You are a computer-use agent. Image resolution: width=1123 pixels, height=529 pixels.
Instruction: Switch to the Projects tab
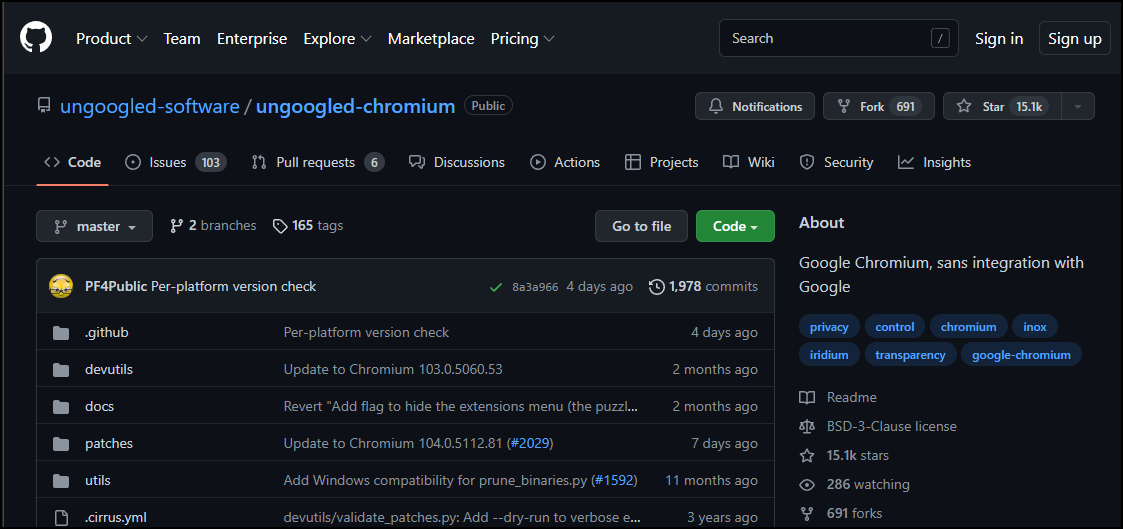(661, 162)
